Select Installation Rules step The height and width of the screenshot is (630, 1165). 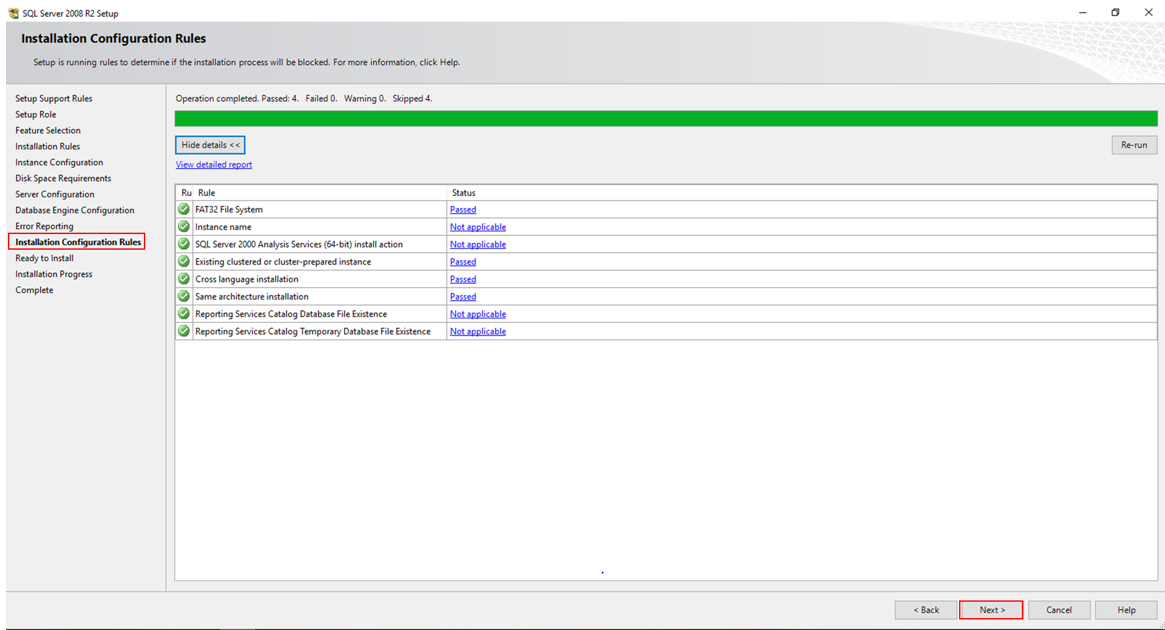[48, 146]
